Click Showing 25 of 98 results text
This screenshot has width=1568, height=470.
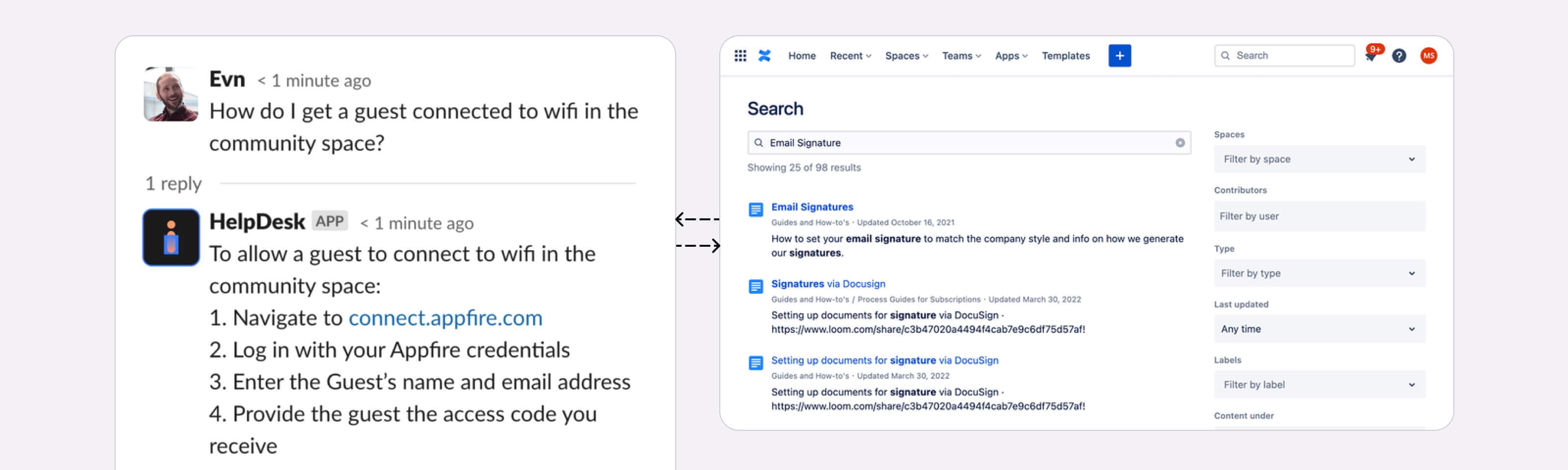click(x=804, y=167)
